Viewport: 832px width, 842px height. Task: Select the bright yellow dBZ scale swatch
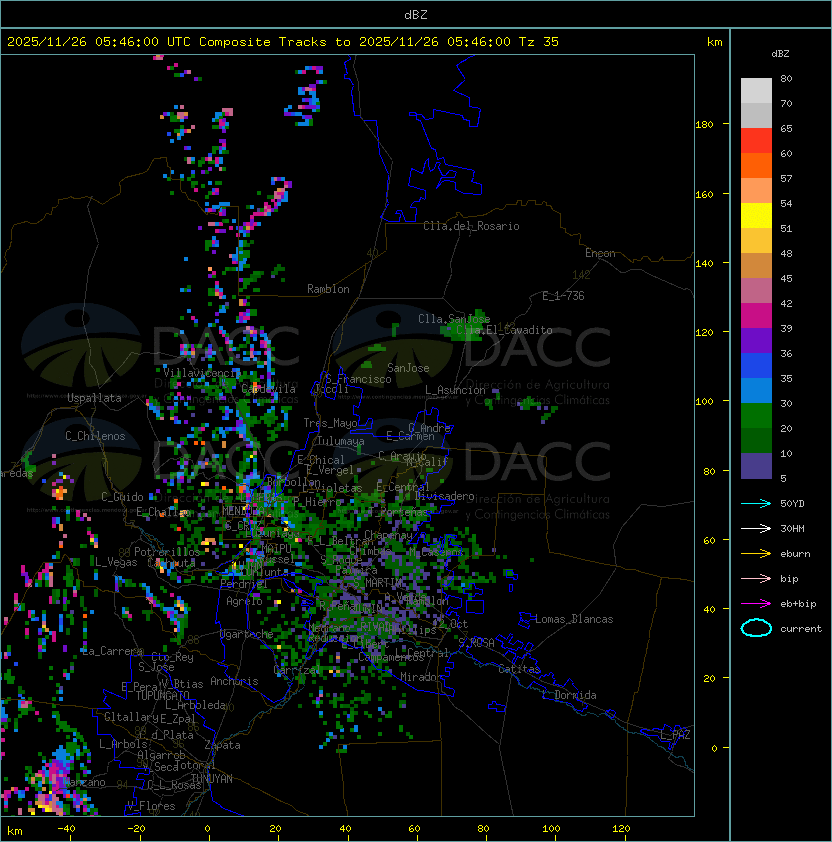pos(756,215)
